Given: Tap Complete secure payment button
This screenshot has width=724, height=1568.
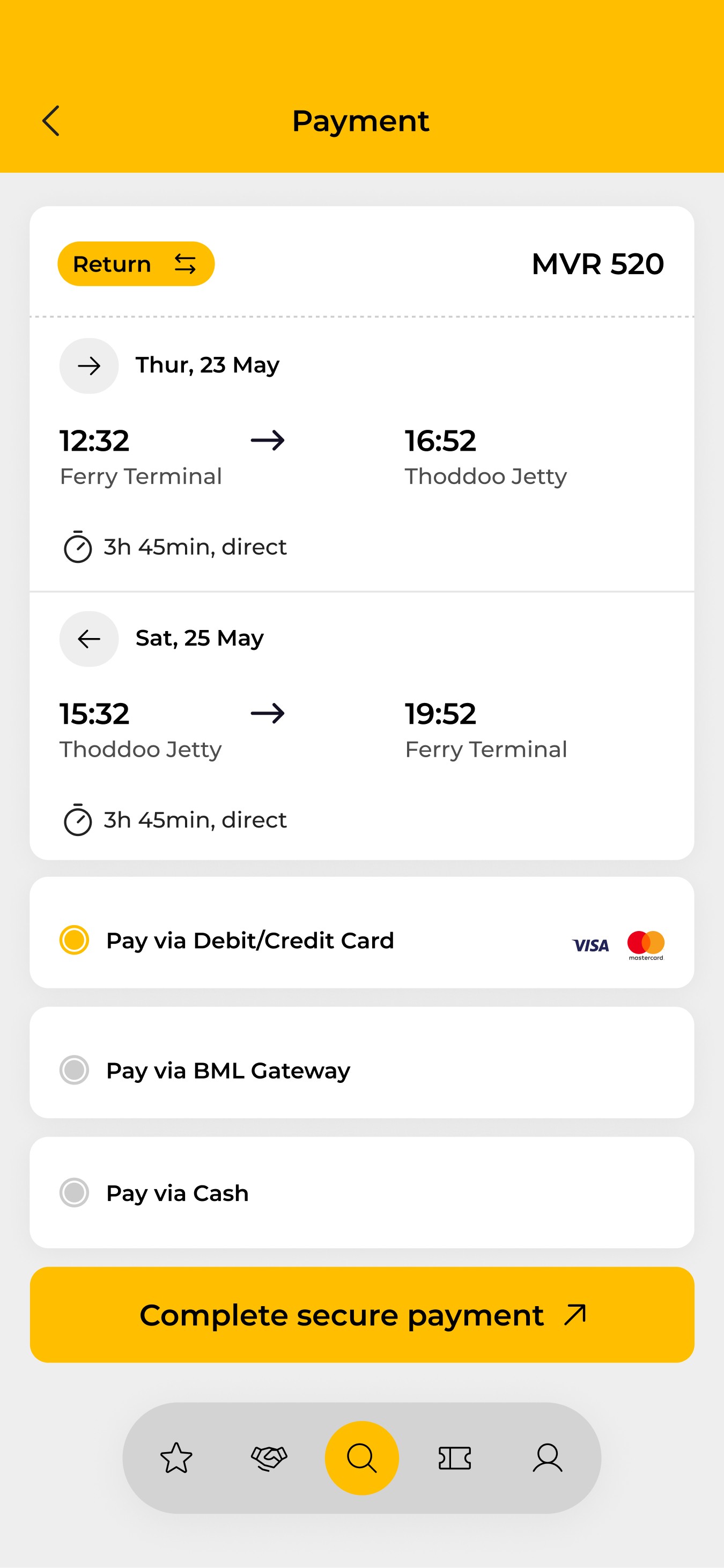Looking at the screenshot, I should click(362, 1314).
